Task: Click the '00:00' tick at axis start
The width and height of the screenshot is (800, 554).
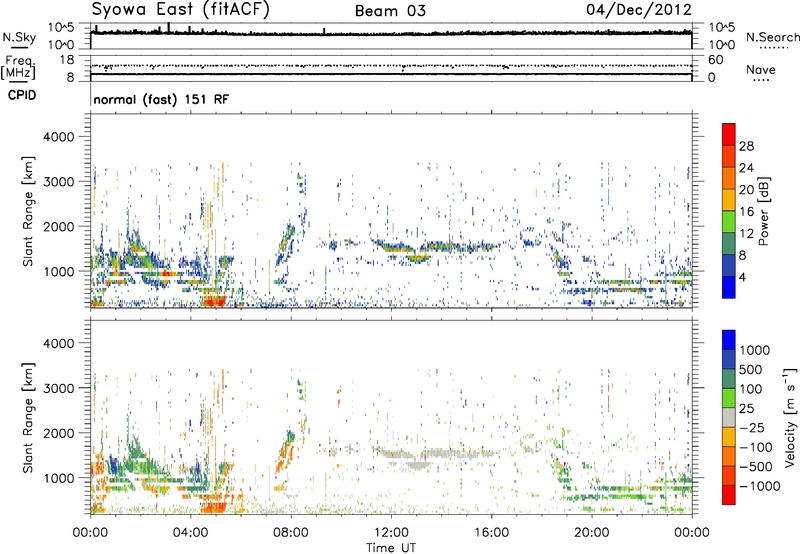Action: 90,533
